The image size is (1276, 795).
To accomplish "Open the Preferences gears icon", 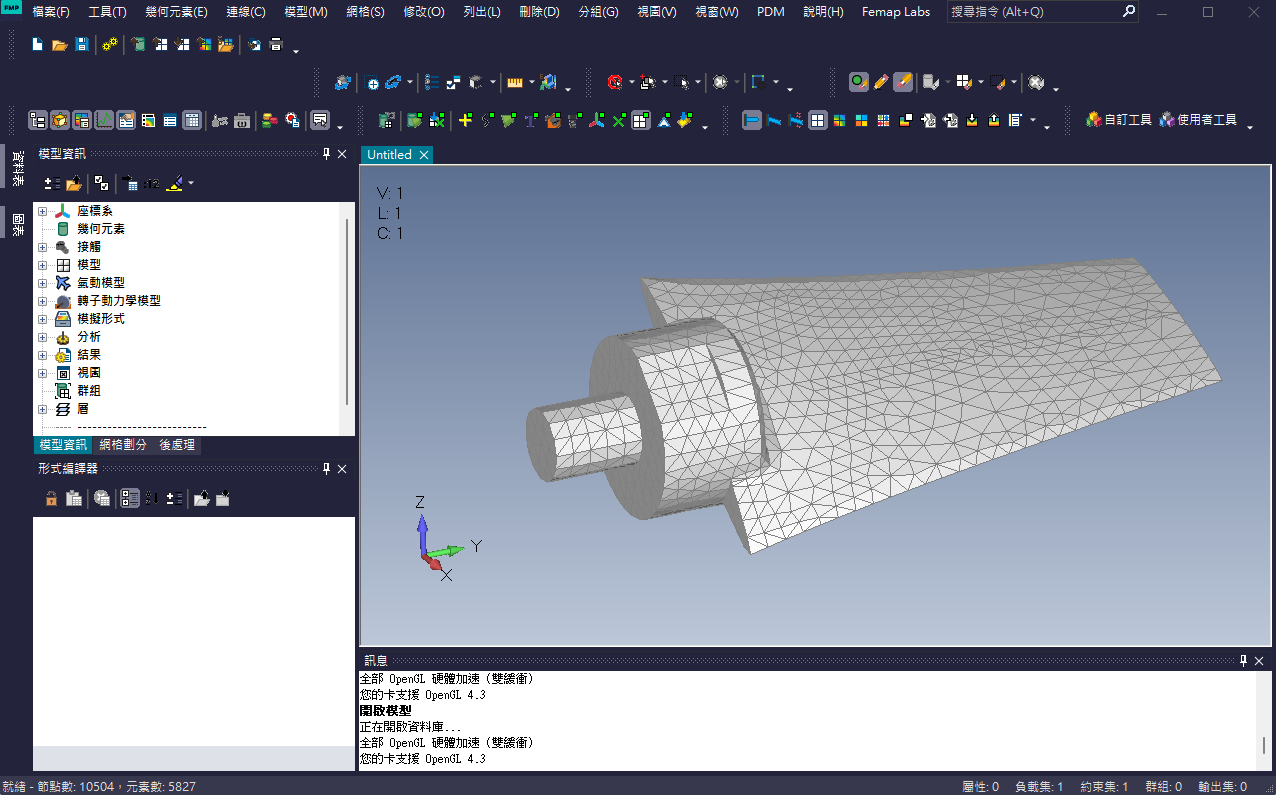I will [111, 45].
